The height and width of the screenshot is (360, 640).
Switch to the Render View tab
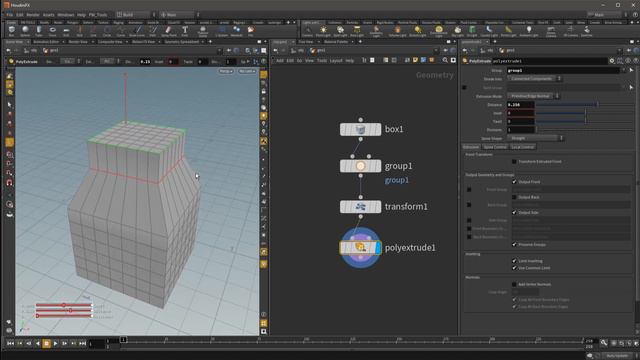click(x=78, y=42)
